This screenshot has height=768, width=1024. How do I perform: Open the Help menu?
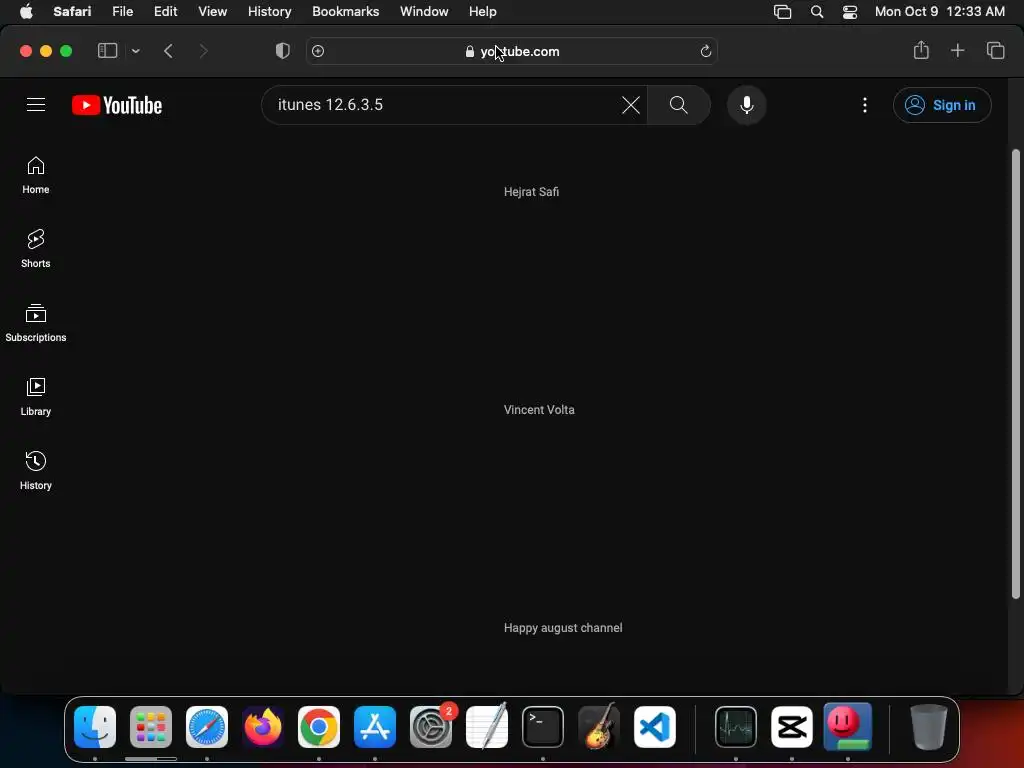point(483,11)
